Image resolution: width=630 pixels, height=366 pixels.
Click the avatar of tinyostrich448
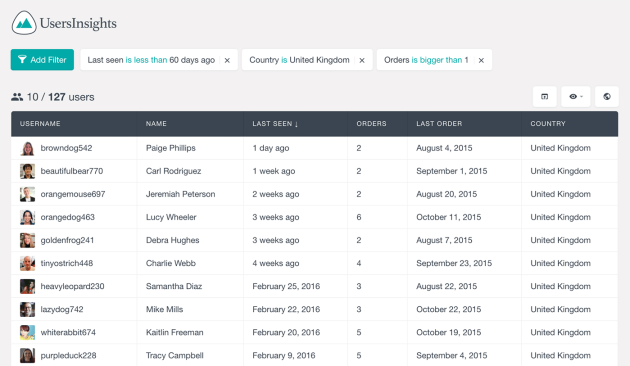(27, 264)
